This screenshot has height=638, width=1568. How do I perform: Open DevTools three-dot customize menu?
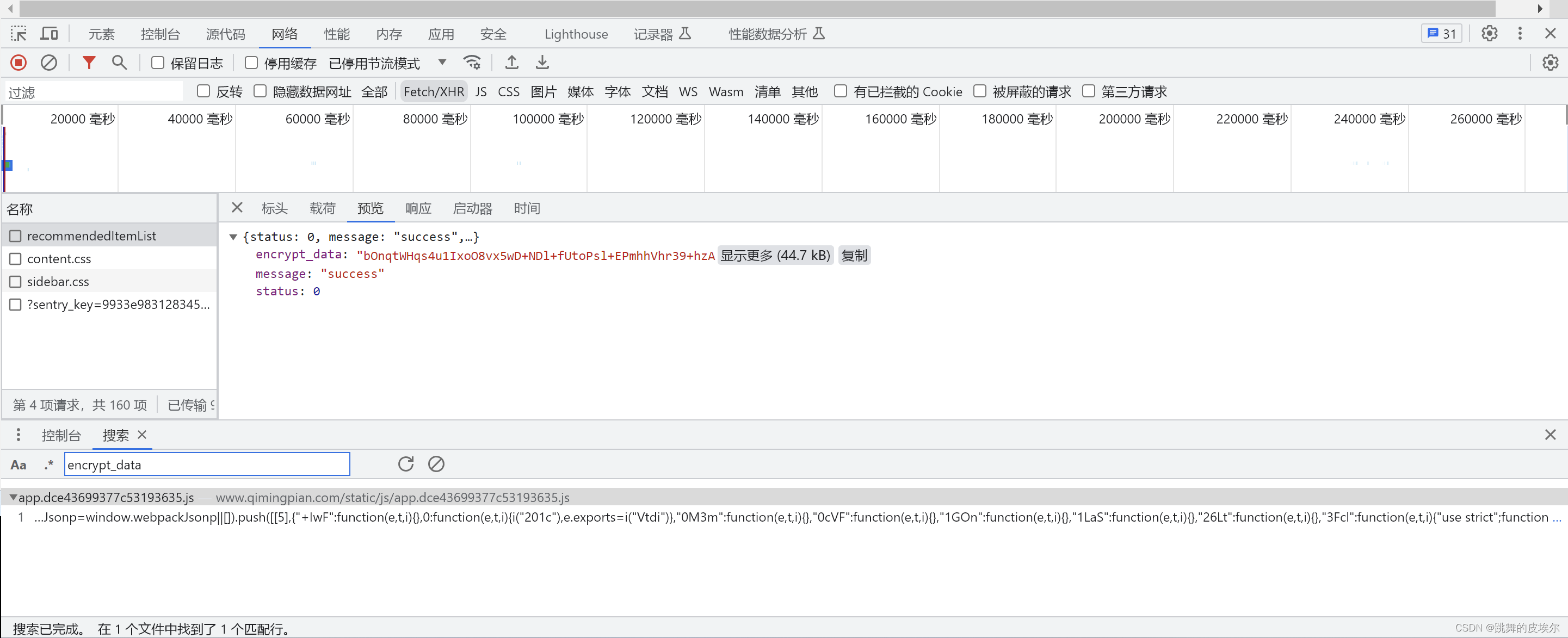[1519, 34]
